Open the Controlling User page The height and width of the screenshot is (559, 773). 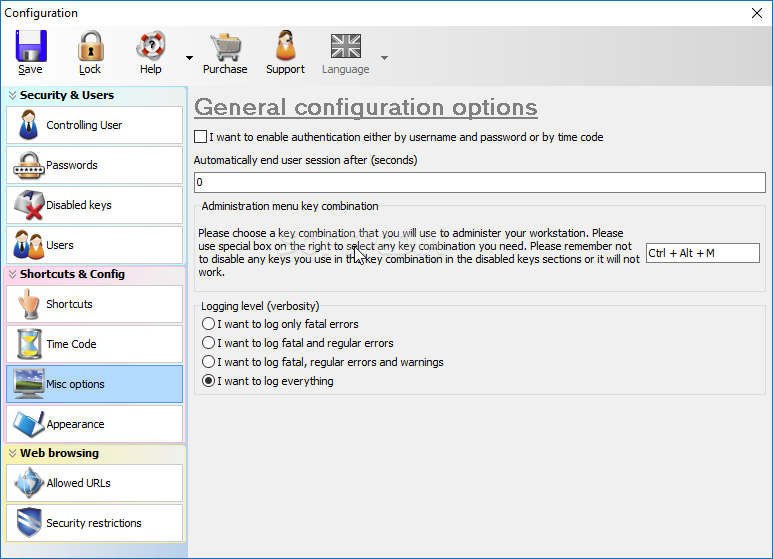[95, 125]
